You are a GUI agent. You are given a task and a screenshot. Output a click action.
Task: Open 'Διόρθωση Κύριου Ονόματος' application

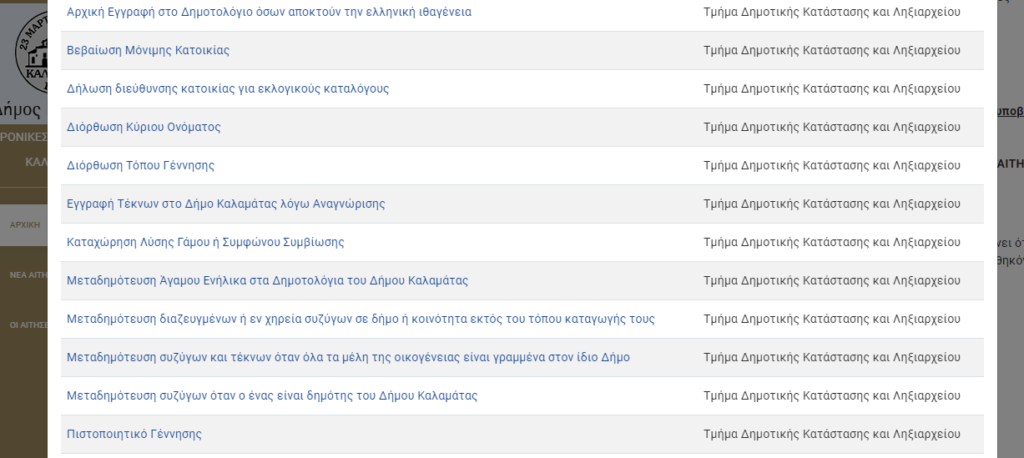point(144,127)
